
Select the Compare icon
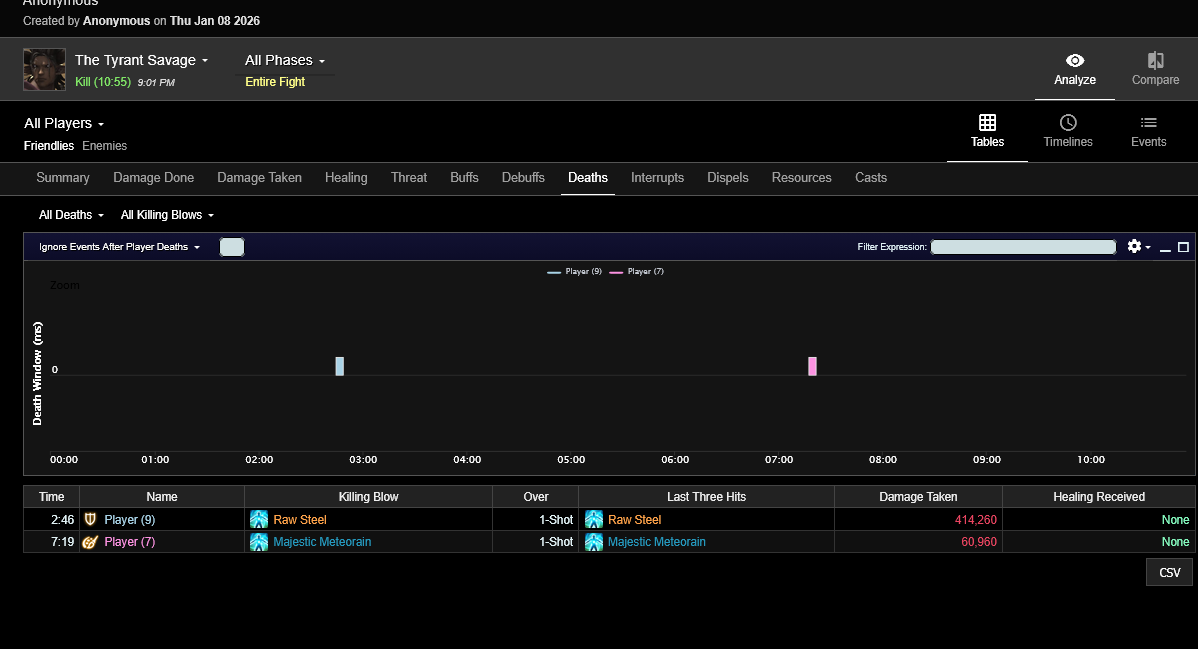click(1155, 60)
